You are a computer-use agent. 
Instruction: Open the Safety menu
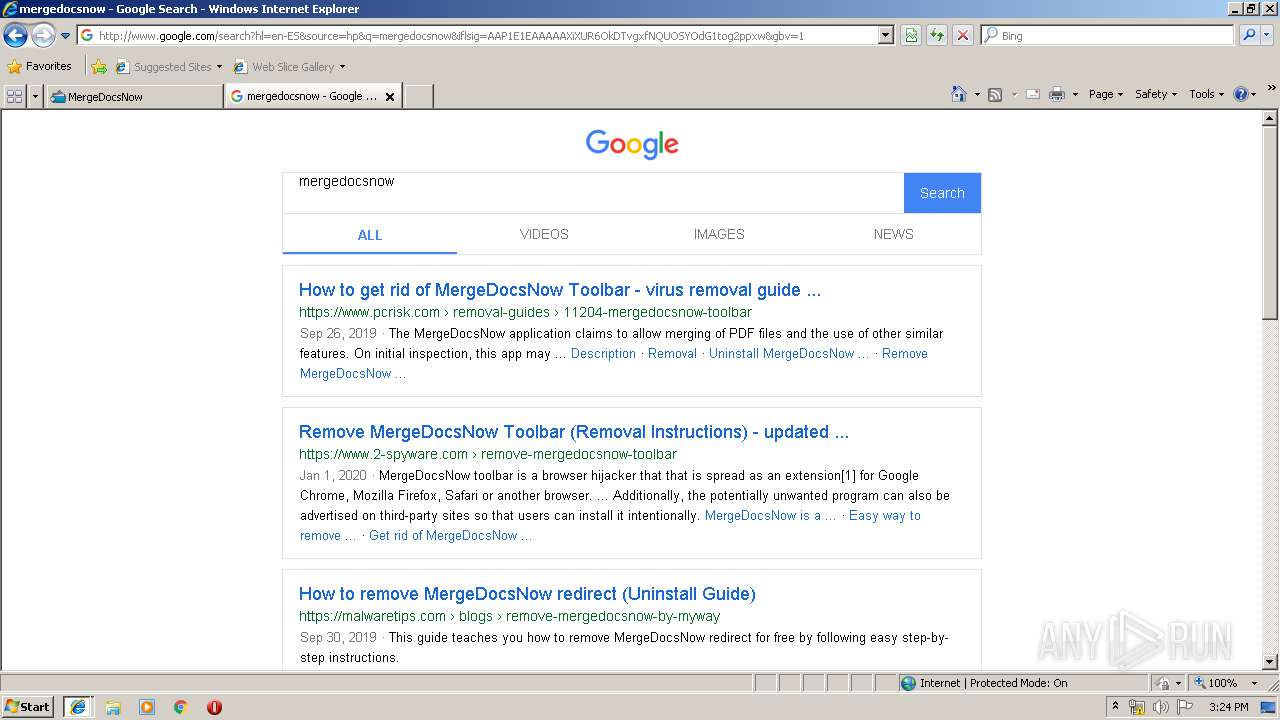click(x=1155, y=94)
